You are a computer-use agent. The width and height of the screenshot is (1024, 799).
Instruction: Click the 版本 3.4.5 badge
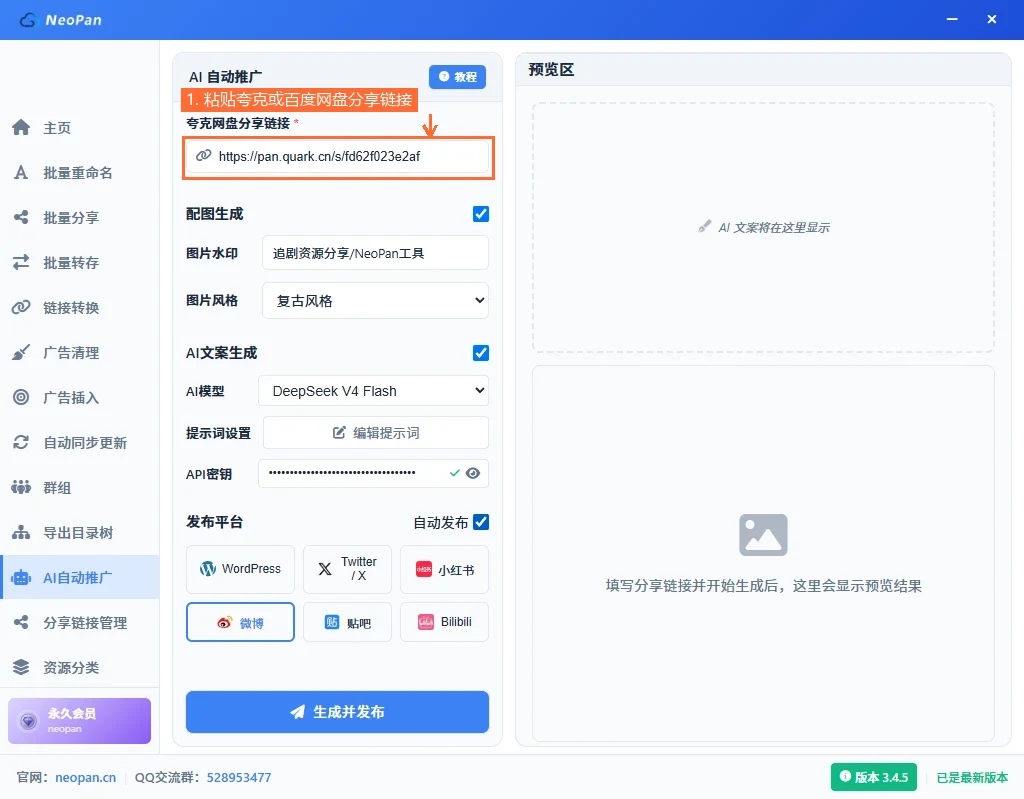tap(874, 777)
